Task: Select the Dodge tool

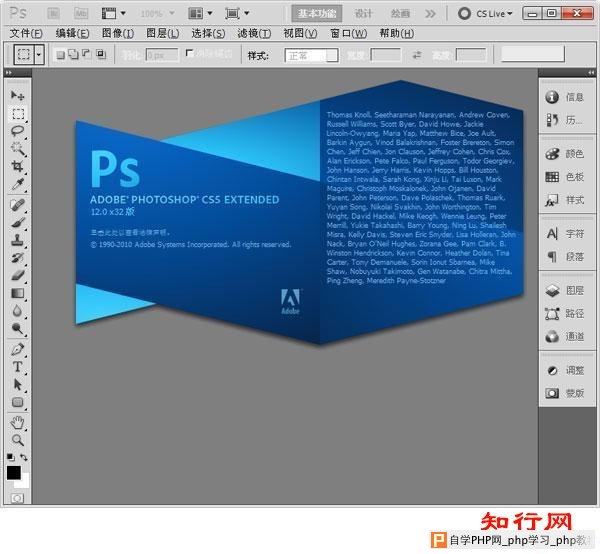Action: click(x=17, y=329)
